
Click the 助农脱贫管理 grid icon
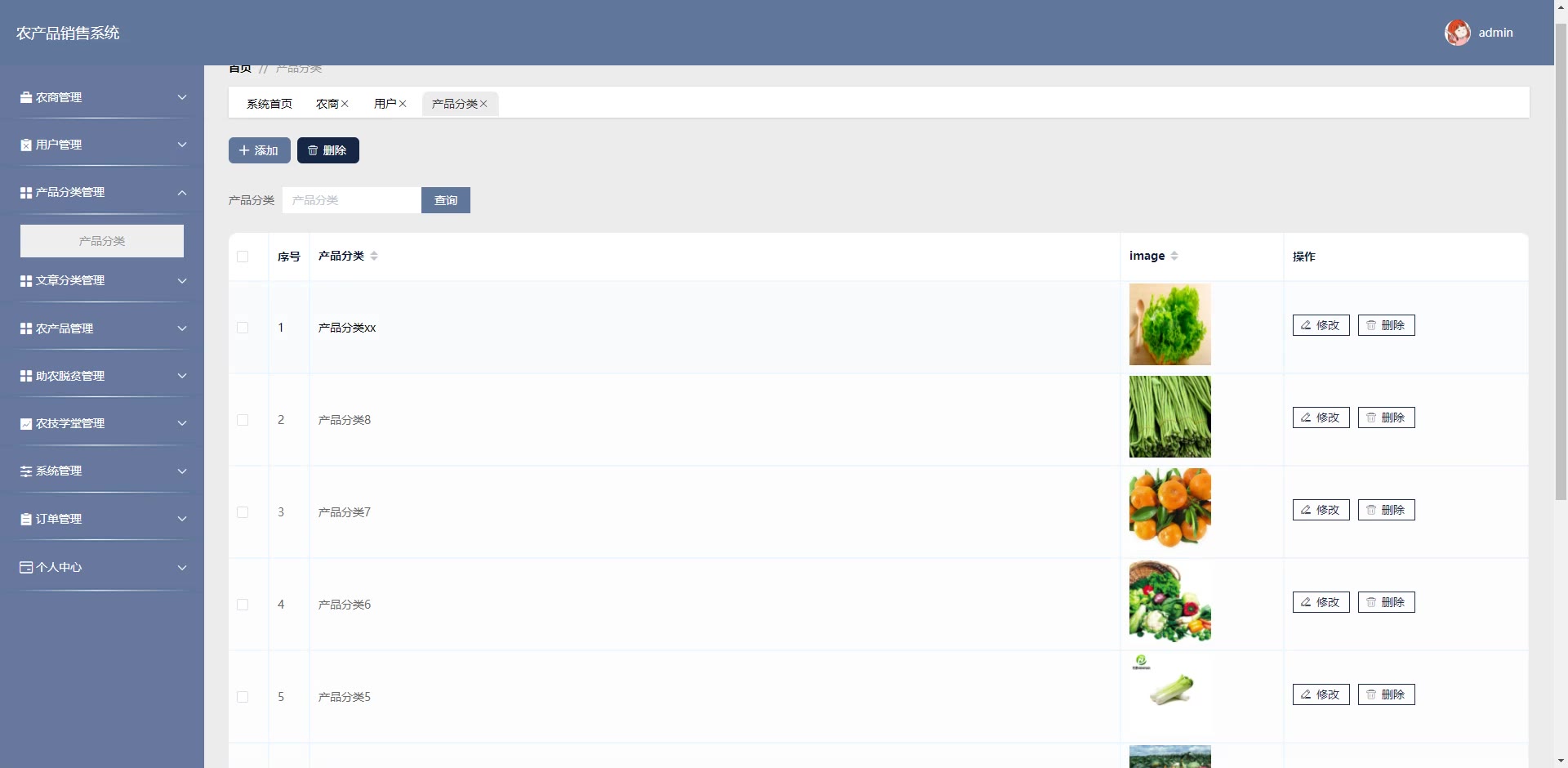tap(26, 376)
